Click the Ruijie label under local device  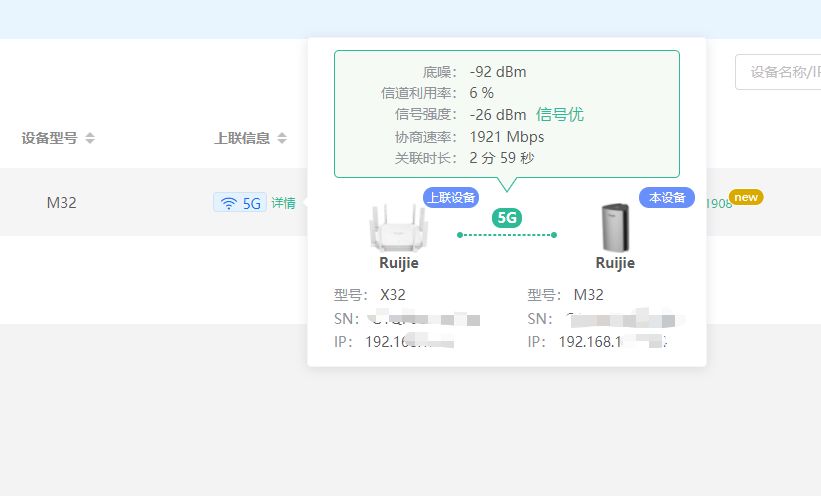[615, 263]
